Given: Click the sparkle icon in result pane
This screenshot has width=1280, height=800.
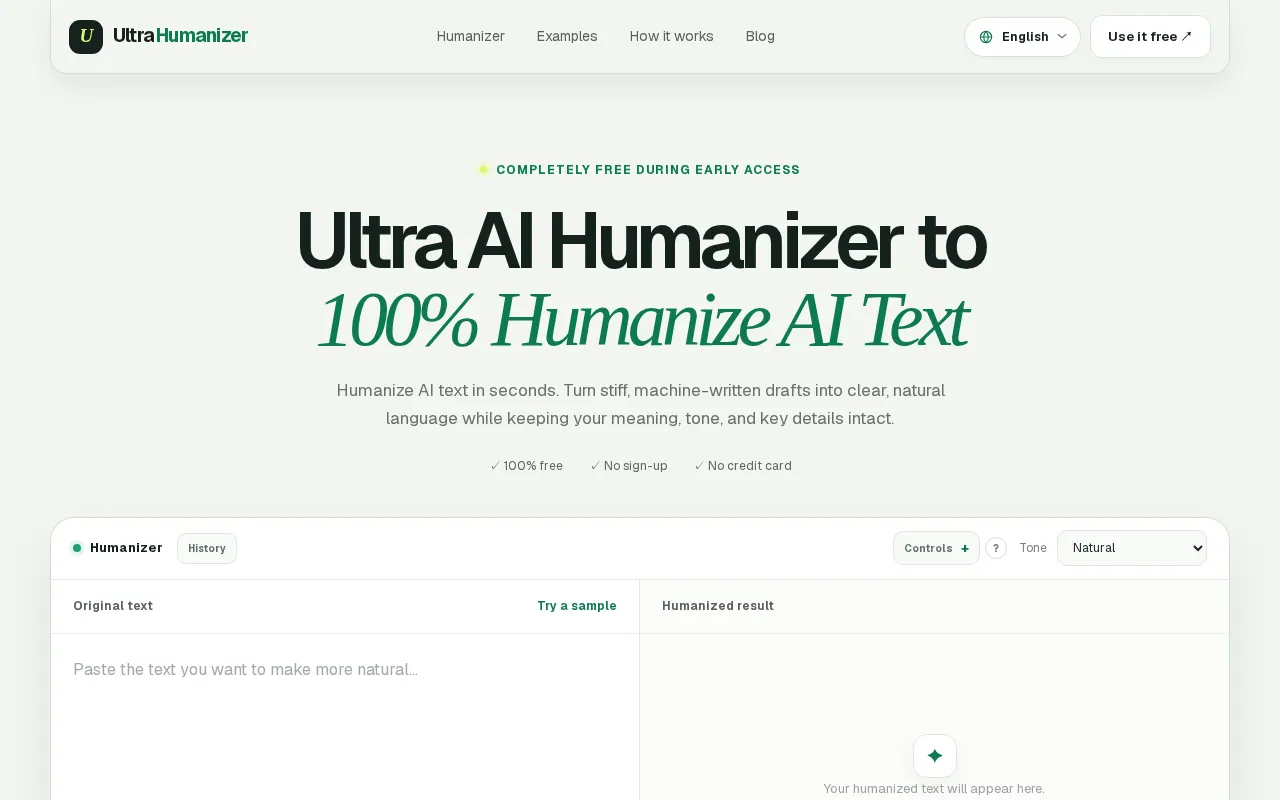Looking at the screenshot, I should coord(935,756).
